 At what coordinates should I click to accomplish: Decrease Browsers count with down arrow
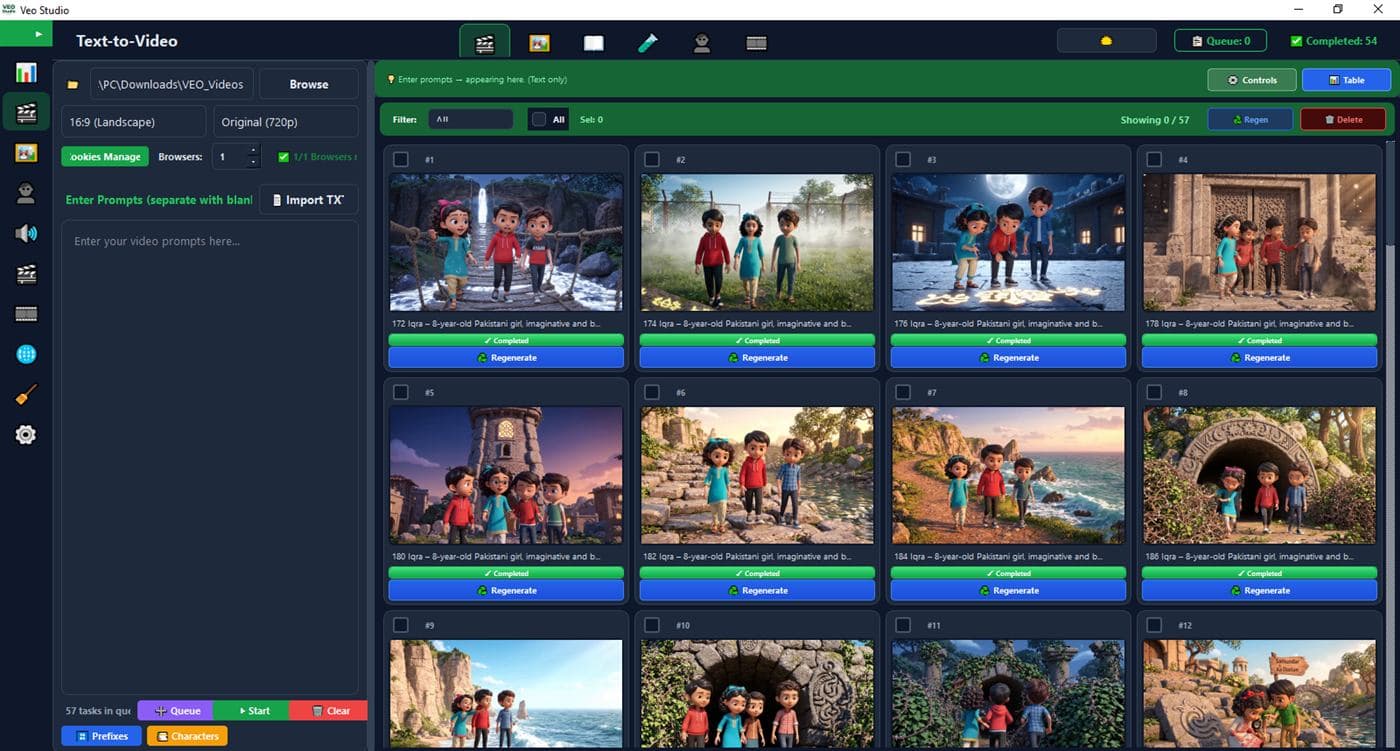[x=253, y=162]
